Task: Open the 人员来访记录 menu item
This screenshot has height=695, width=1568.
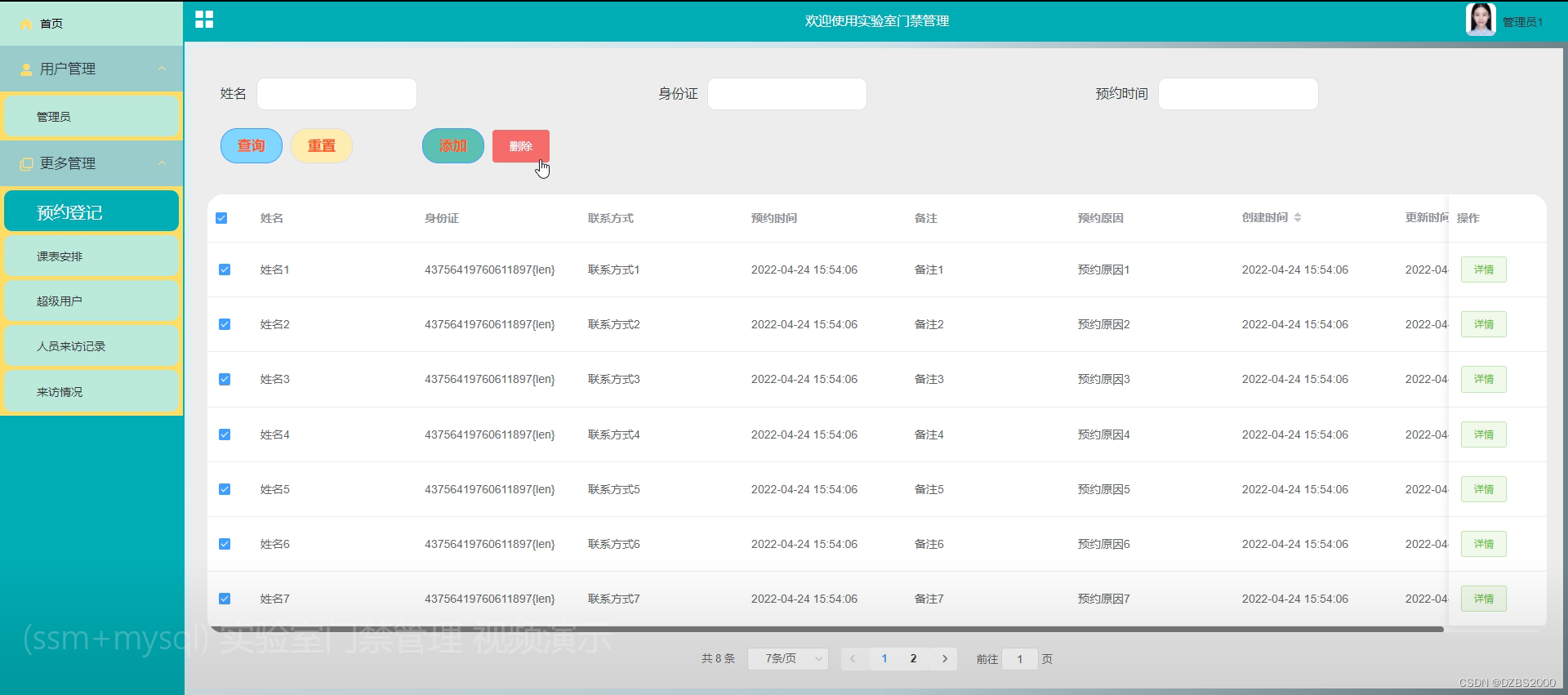Action: (91, 346)
